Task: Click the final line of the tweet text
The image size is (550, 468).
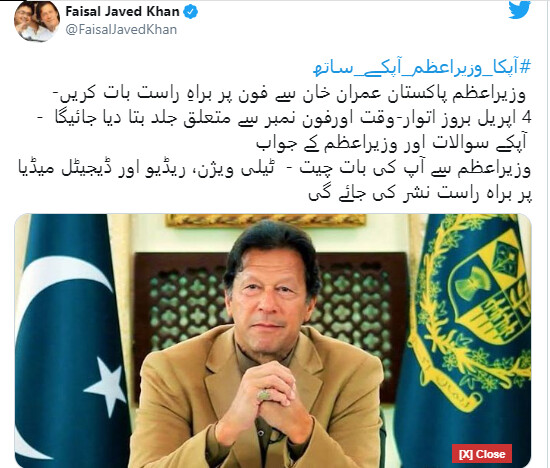Action: pos(420,193)
